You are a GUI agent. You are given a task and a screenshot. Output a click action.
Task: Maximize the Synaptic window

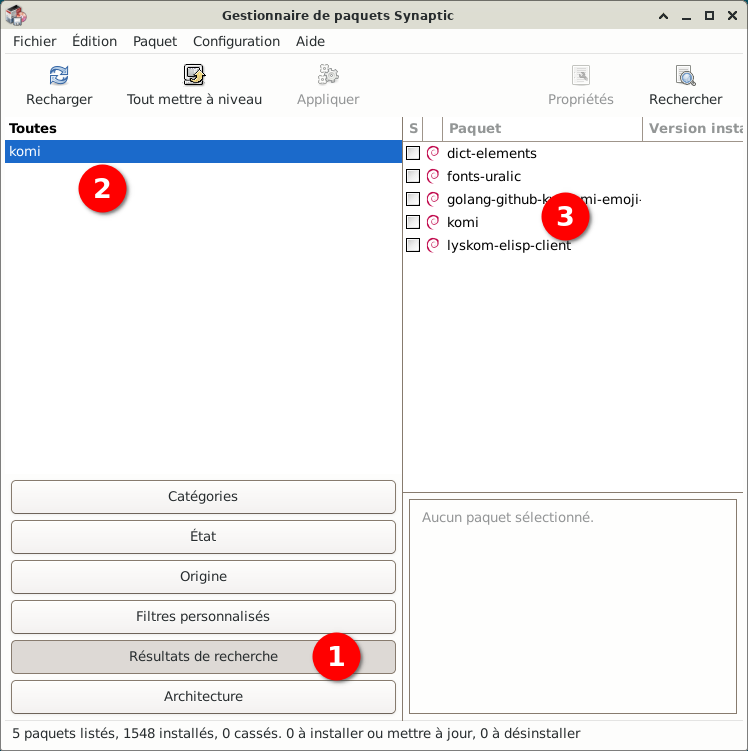click(x=709, y=15)
